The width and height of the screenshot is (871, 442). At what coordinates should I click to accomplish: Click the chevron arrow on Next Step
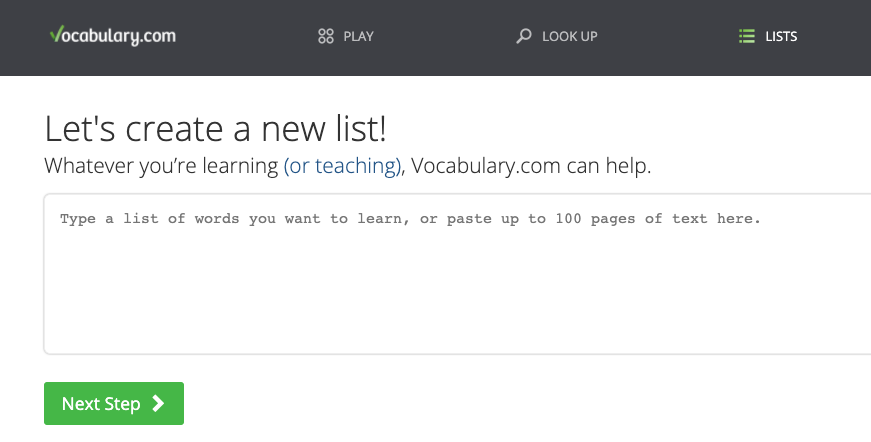(158, 403)
